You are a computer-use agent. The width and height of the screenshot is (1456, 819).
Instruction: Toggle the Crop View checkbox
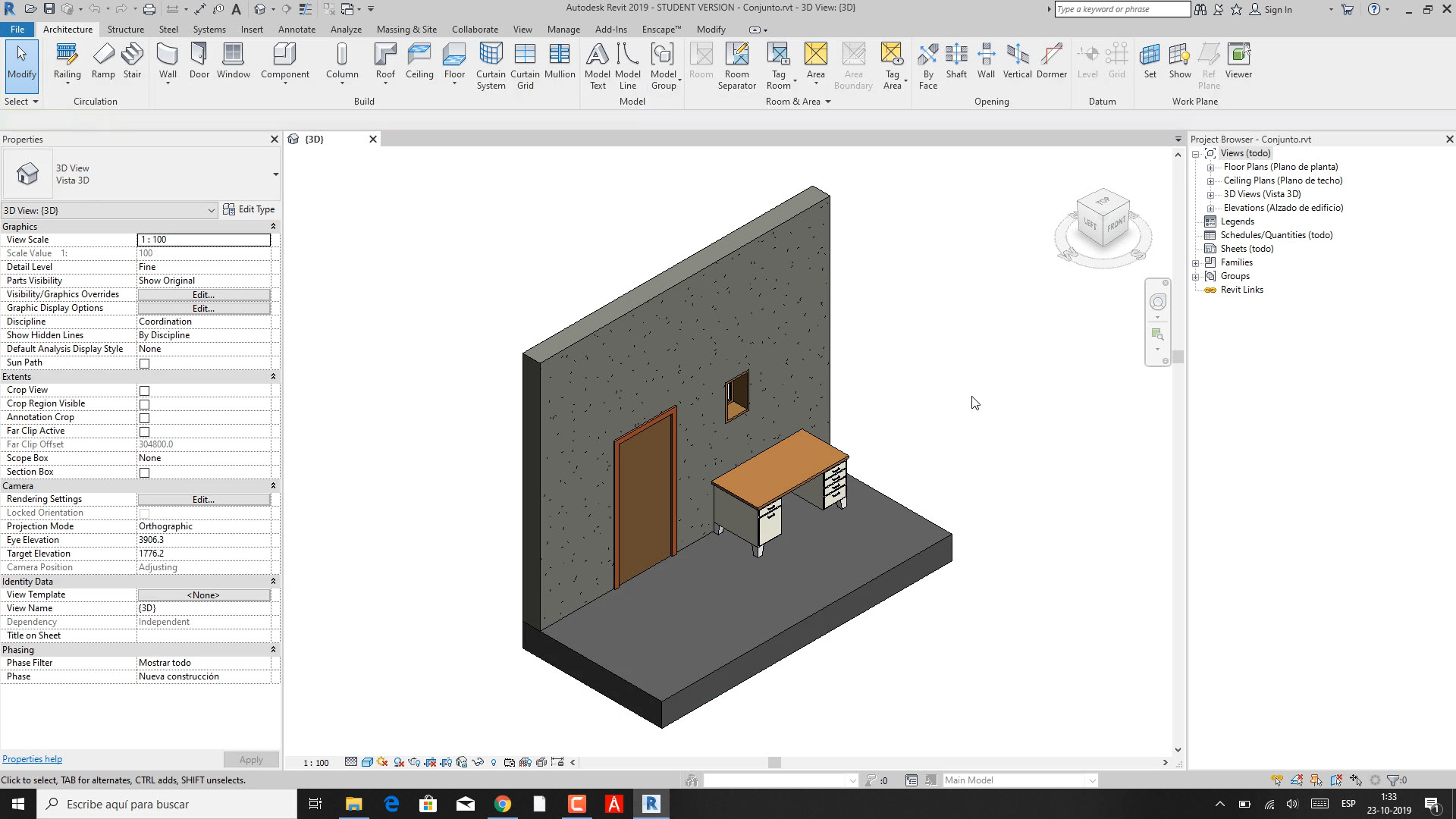[144, 391]
